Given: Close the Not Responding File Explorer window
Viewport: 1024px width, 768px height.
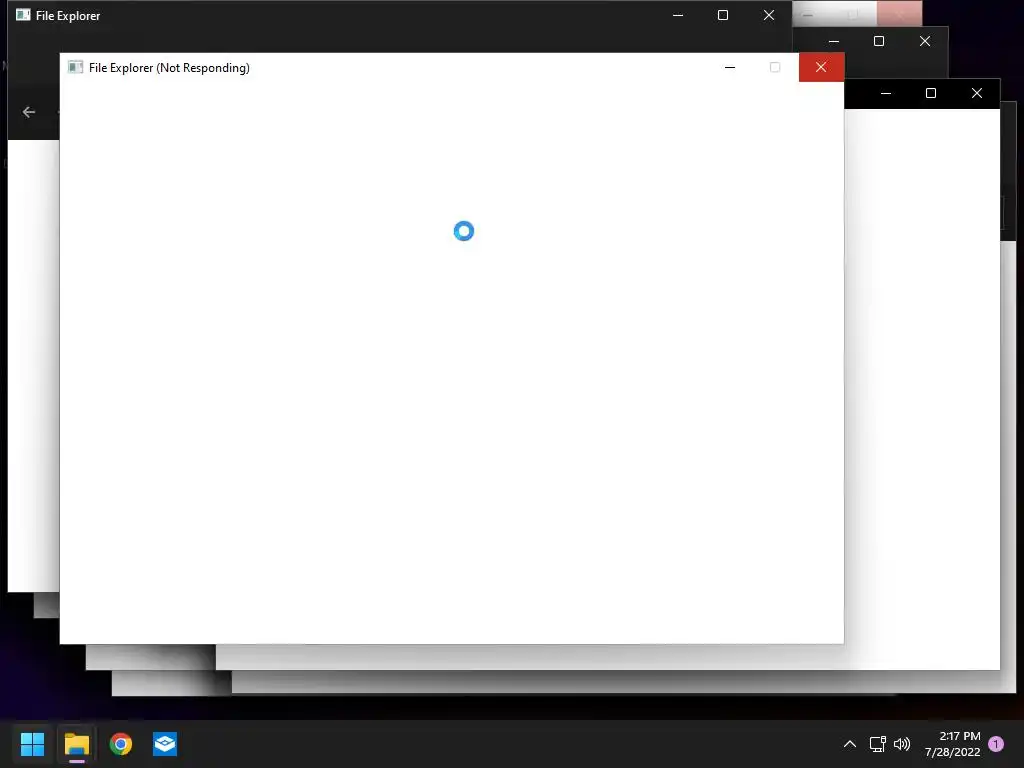Looking at the screenshot, I should click(821, 67).
